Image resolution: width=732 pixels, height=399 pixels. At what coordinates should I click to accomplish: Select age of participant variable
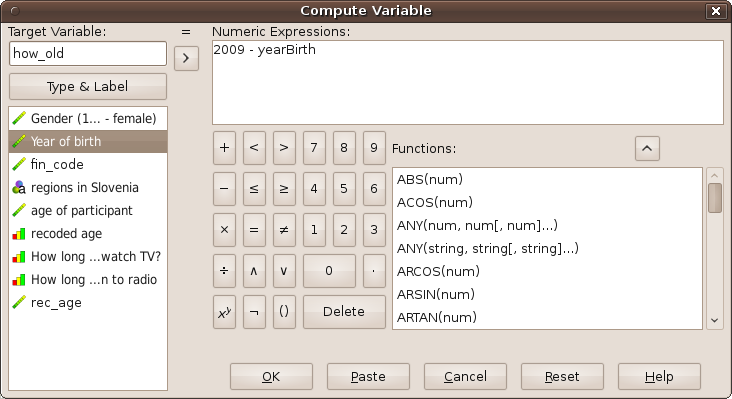tap(88, 210)
